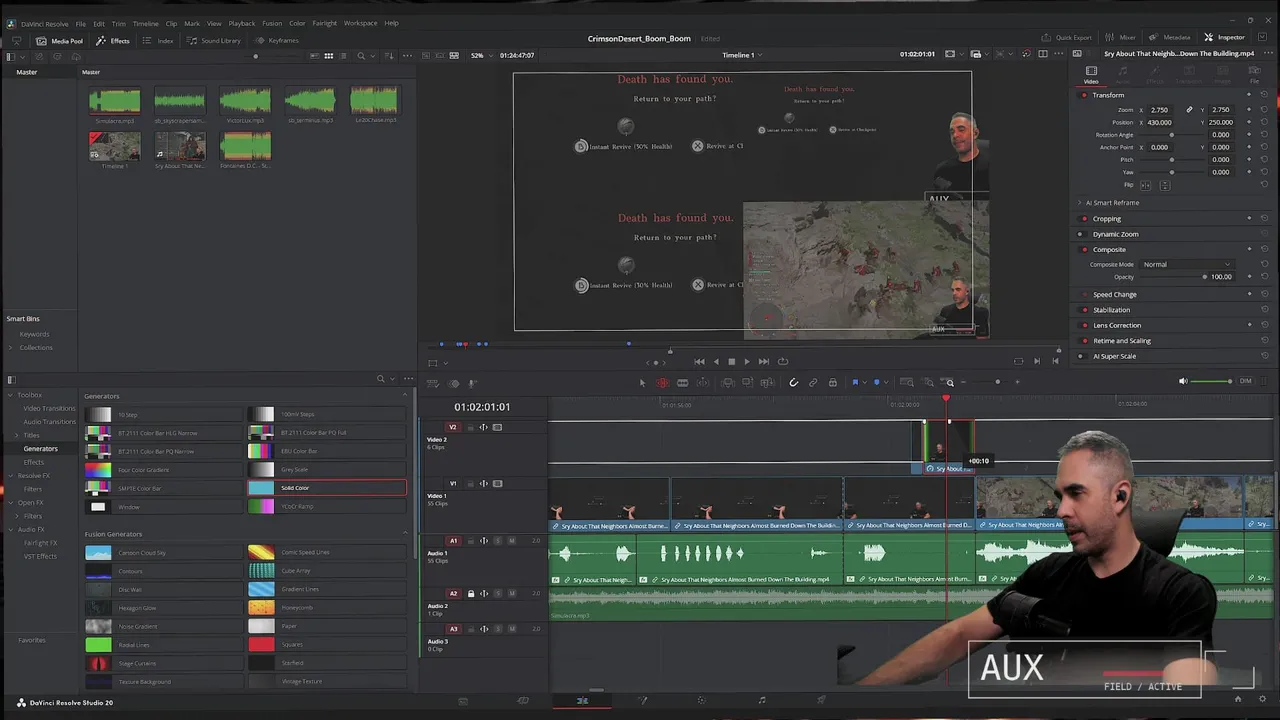Open the Workspace menu
This screenshot has height=720, width=1280.
tap(360, 23)
